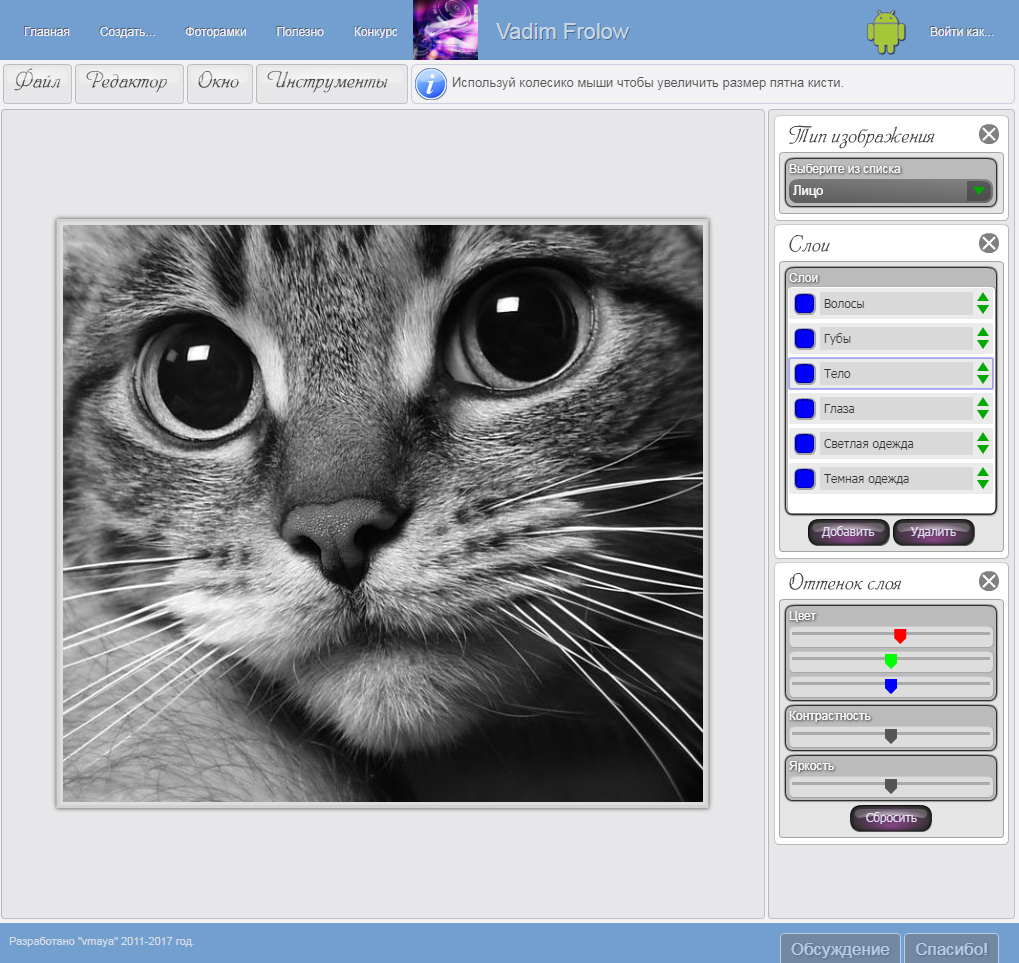Click the Контрастность slider handle

coord(890,736)
